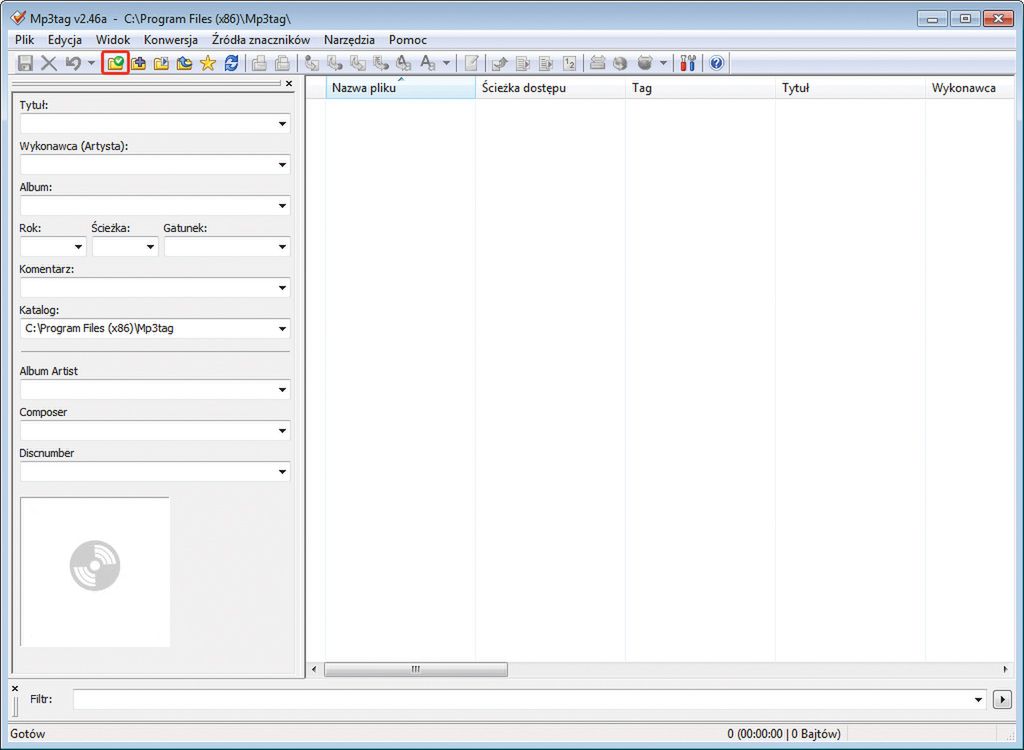The height and width of the screenshot is (750, 1024).
Task: Click the cover art placeholder box
Action: (95, 572)
